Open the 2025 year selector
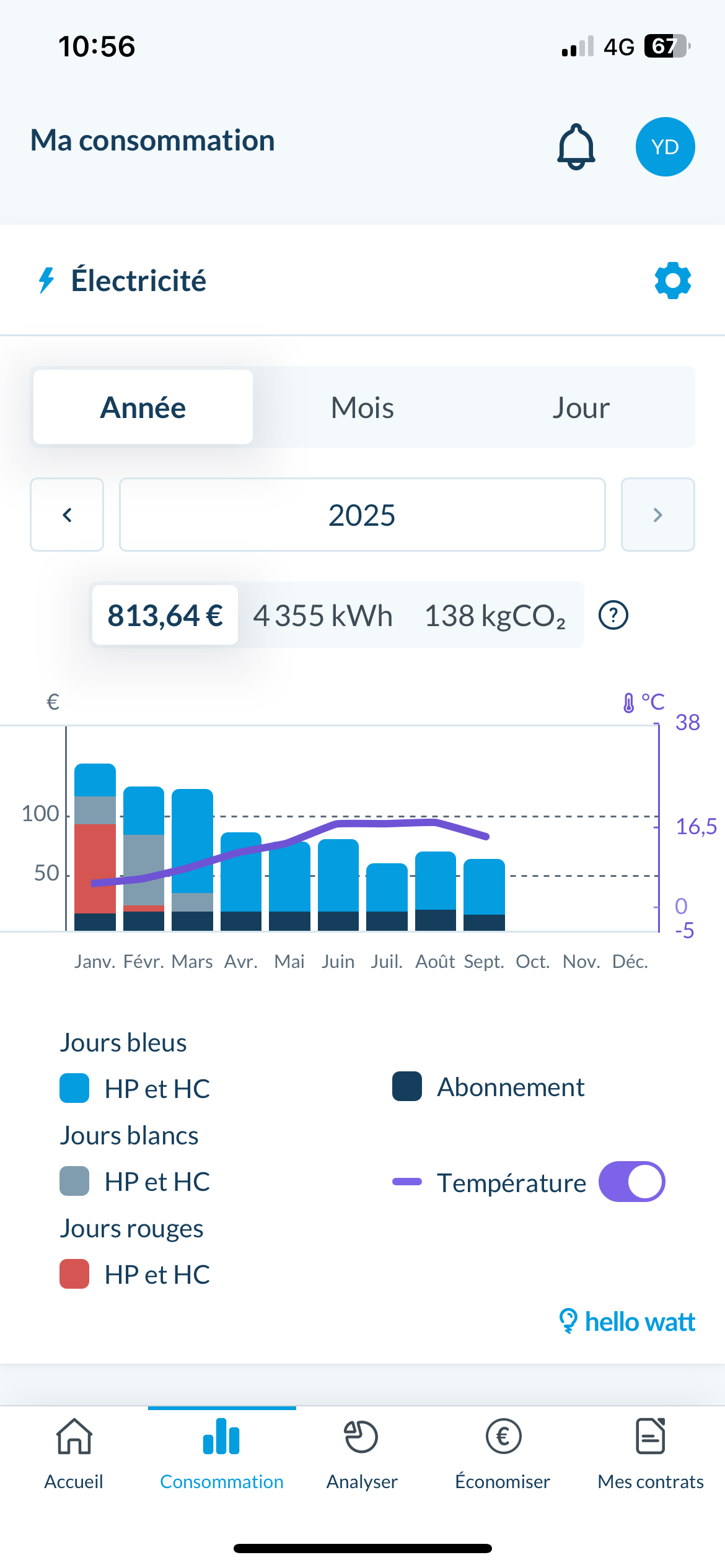This screenshot has height=1568, width=725. tap(362, 515)
